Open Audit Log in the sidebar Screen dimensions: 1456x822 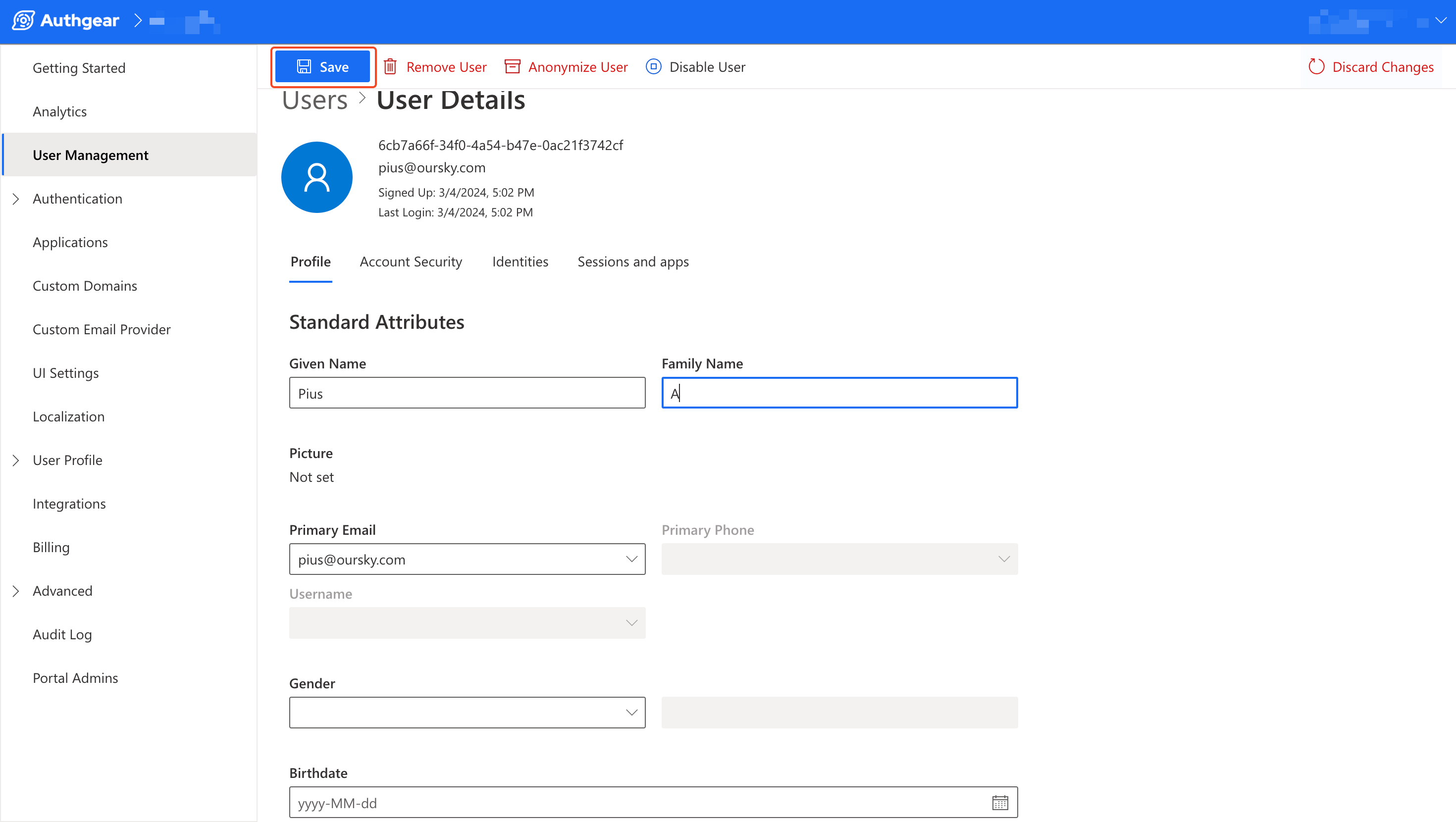tap(62, 634)
